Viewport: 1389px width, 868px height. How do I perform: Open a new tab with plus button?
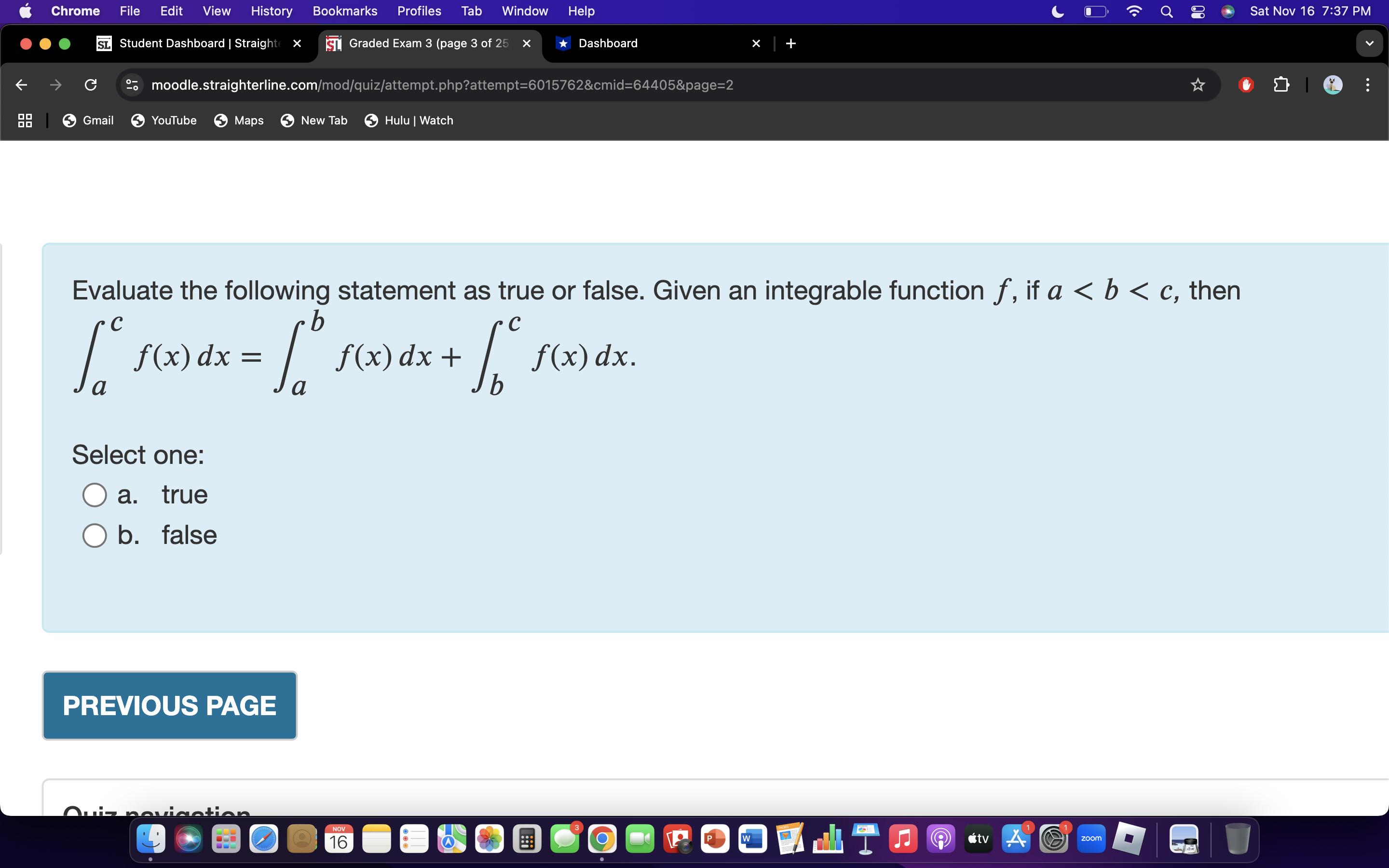790,43
